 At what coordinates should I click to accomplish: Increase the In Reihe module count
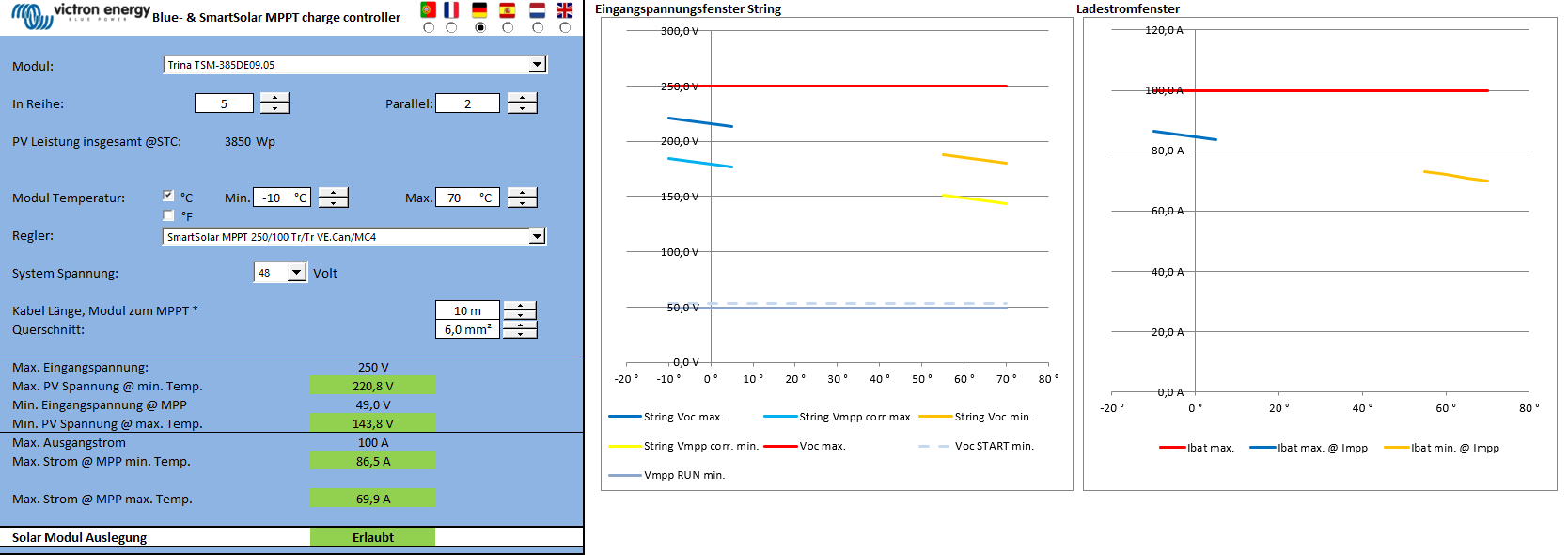[274, 98]
